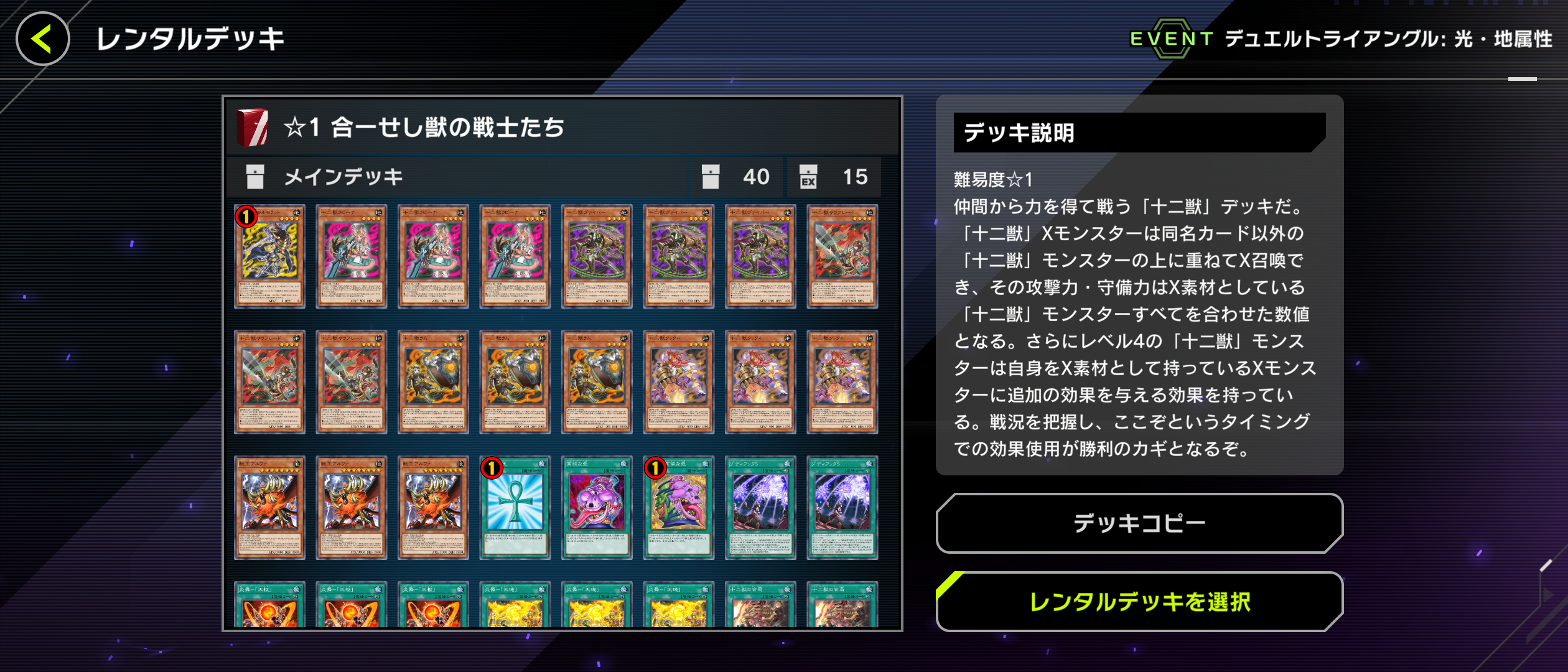Open the first purple dragon monster card
The height and width of the screenshot is (672, 1568).
(597, 256)
